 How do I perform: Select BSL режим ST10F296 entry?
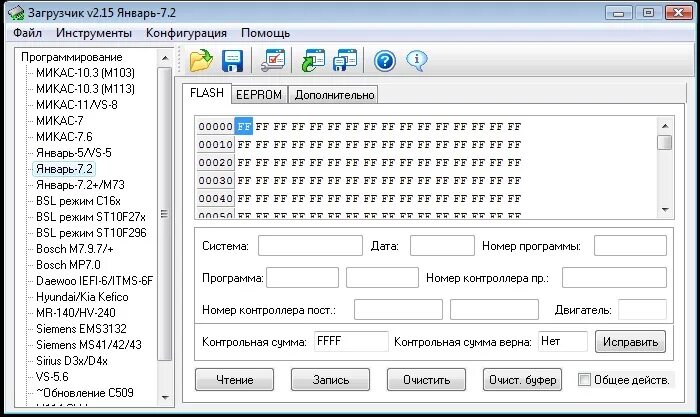(91, 233)
